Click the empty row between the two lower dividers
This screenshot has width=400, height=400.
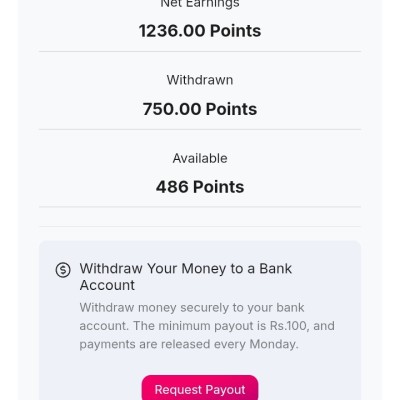200,217
